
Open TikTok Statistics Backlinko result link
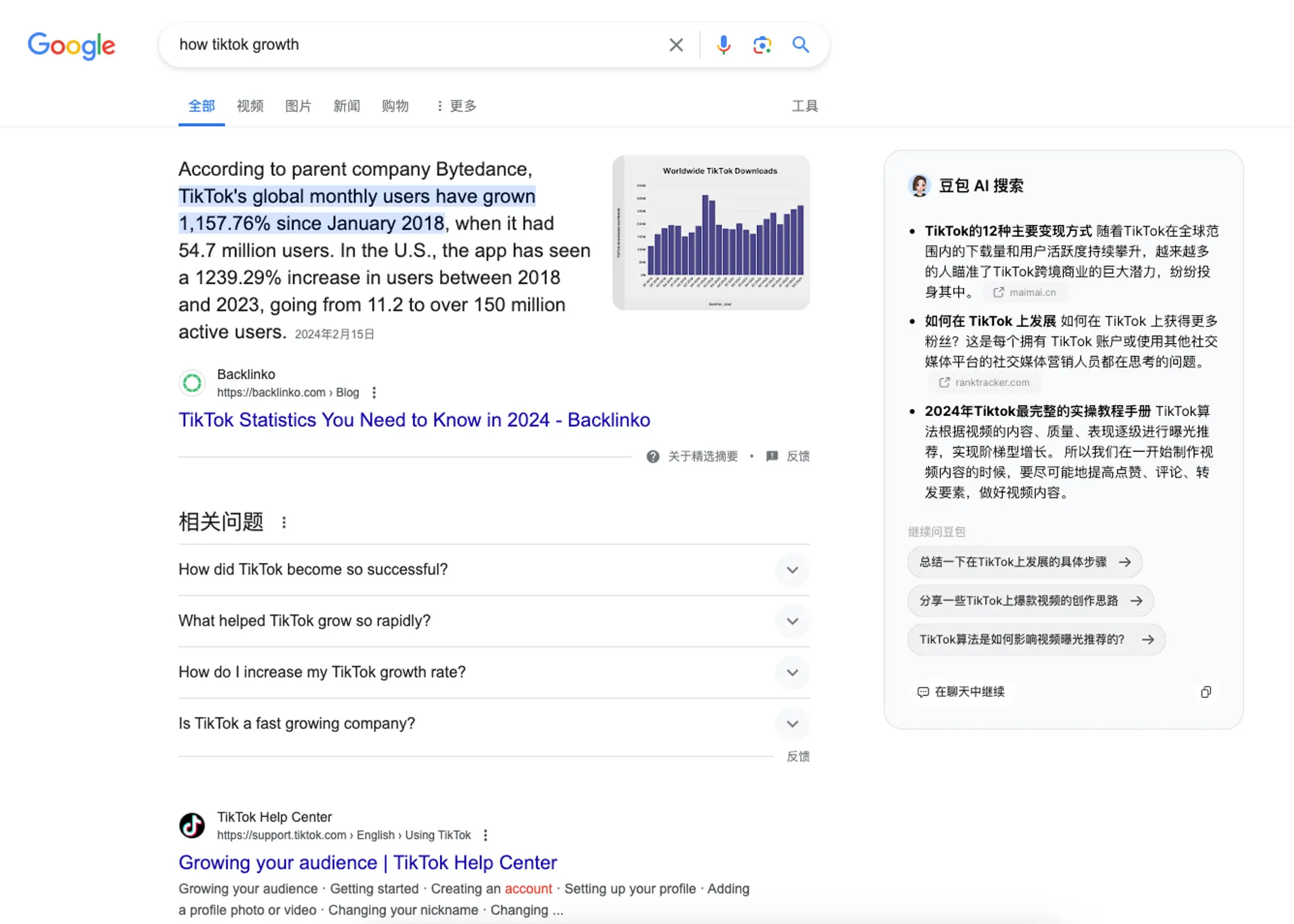point(414,420)
